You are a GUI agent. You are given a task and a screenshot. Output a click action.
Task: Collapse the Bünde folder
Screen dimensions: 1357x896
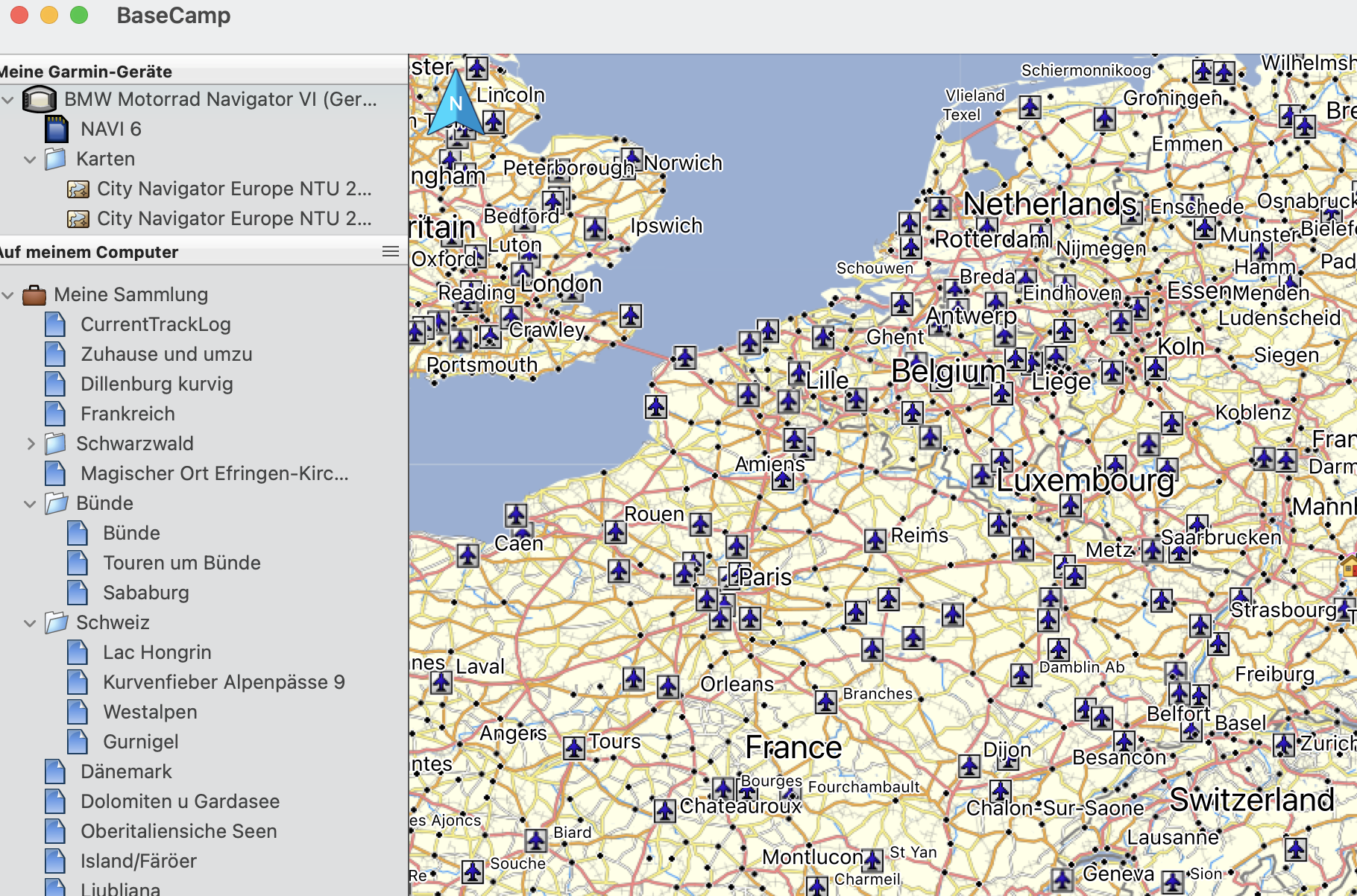tap(30, 504)
